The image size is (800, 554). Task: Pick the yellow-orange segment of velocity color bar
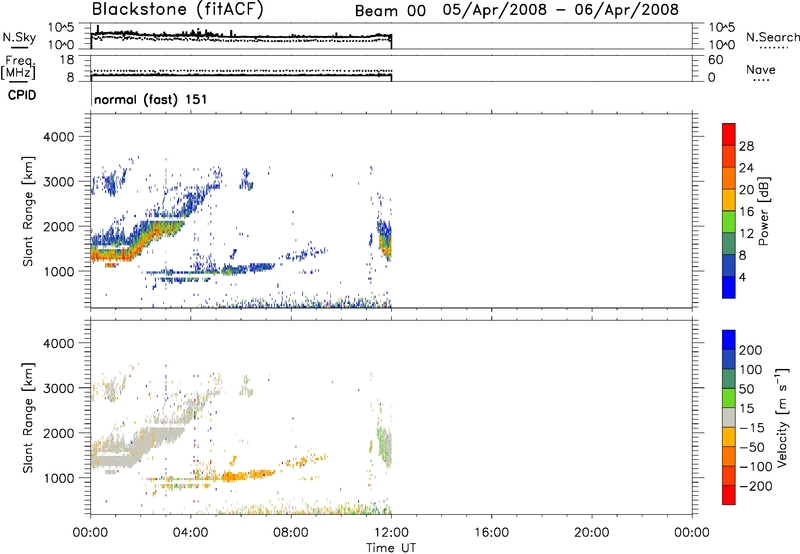tap(729, 437)
